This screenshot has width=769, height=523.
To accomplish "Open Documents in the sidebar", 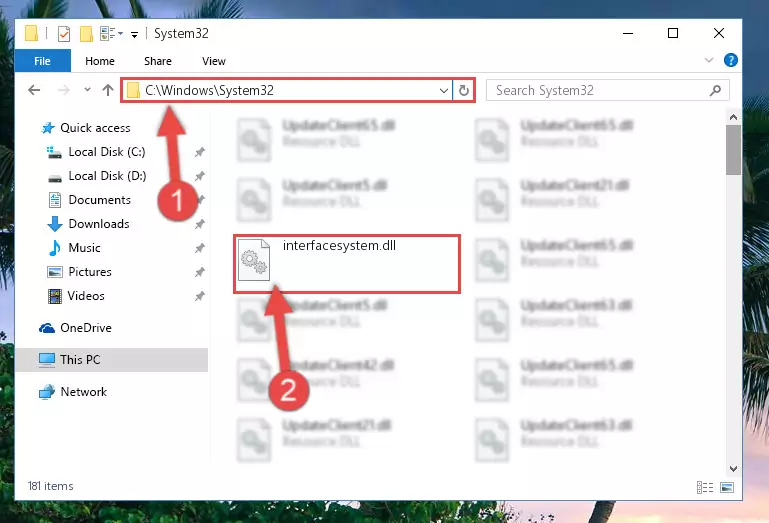I will click(x=100, y=200).
